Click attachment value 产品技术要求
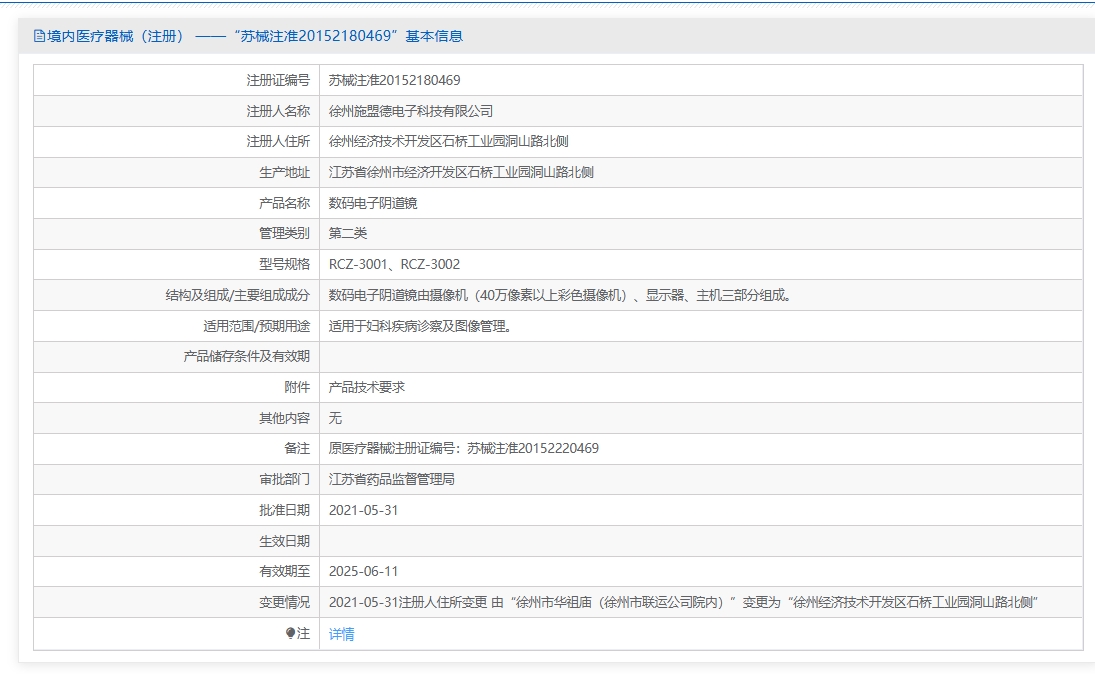Screen dimensions: 1095x674 367,387
